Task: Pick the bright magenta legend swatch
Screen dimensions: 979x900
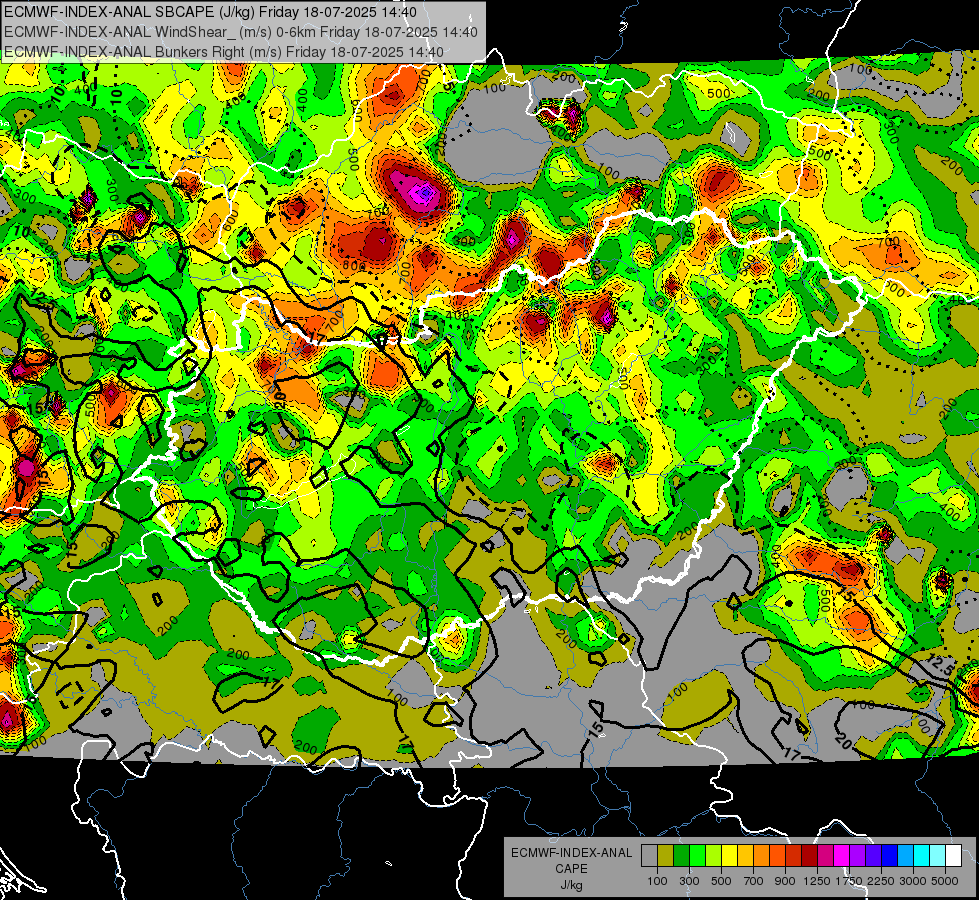Action: [841, 856]
